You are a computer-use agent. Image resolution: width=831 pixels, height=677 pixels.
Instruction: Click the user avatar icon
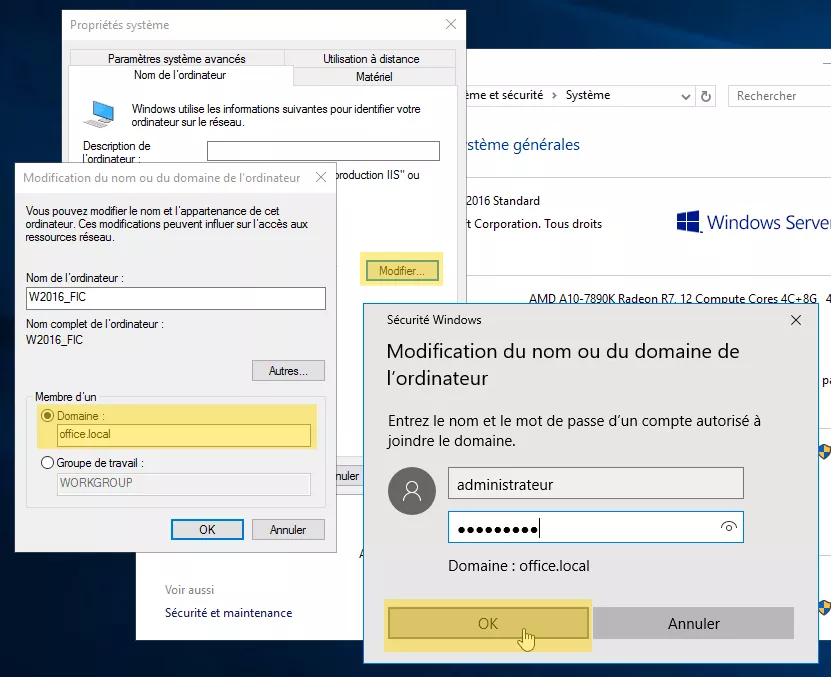[412, 491]
